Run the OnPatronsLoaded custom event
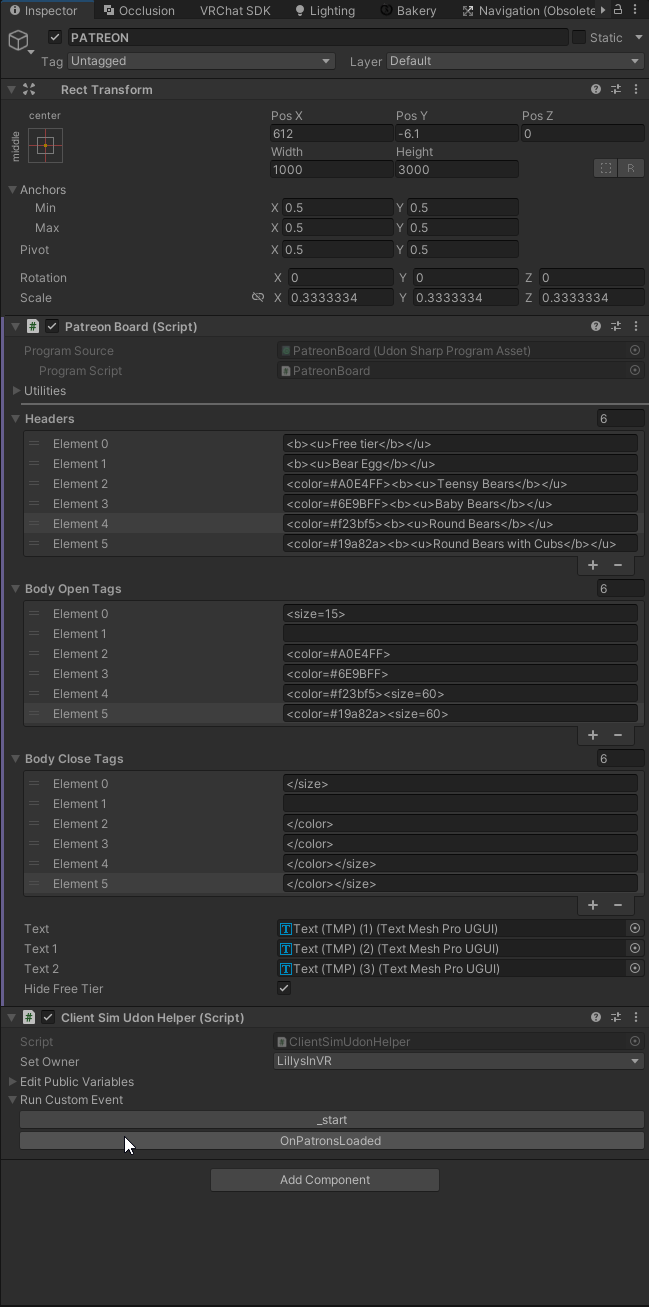This screenshot has height=1307, width=649. pyautogui.click(x=331, y=1141)
